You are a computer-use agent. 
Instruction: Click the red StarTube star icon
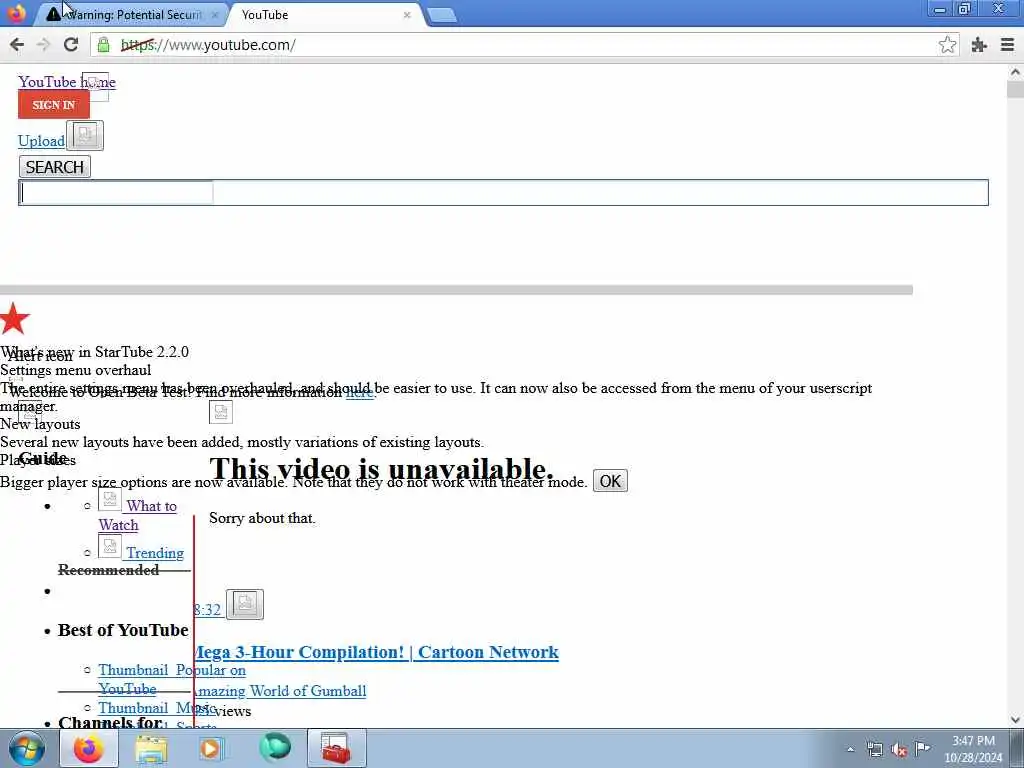tap(14, 319)
